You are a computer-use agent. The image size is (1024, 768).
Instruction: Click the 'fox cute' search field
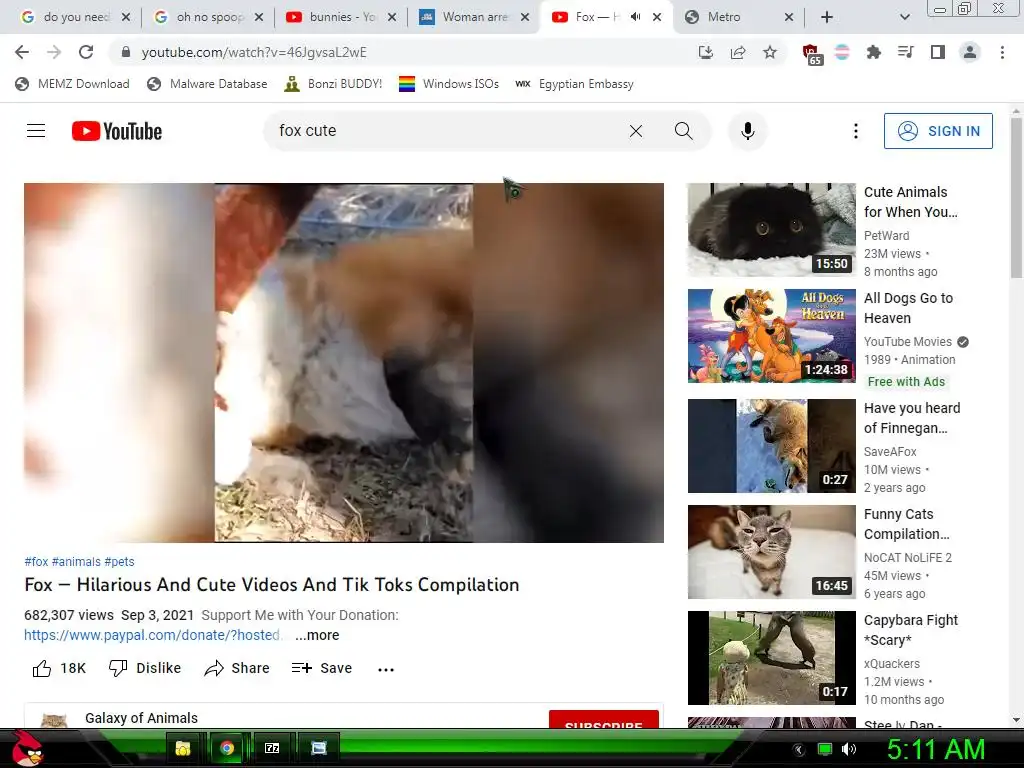(444, 131)
